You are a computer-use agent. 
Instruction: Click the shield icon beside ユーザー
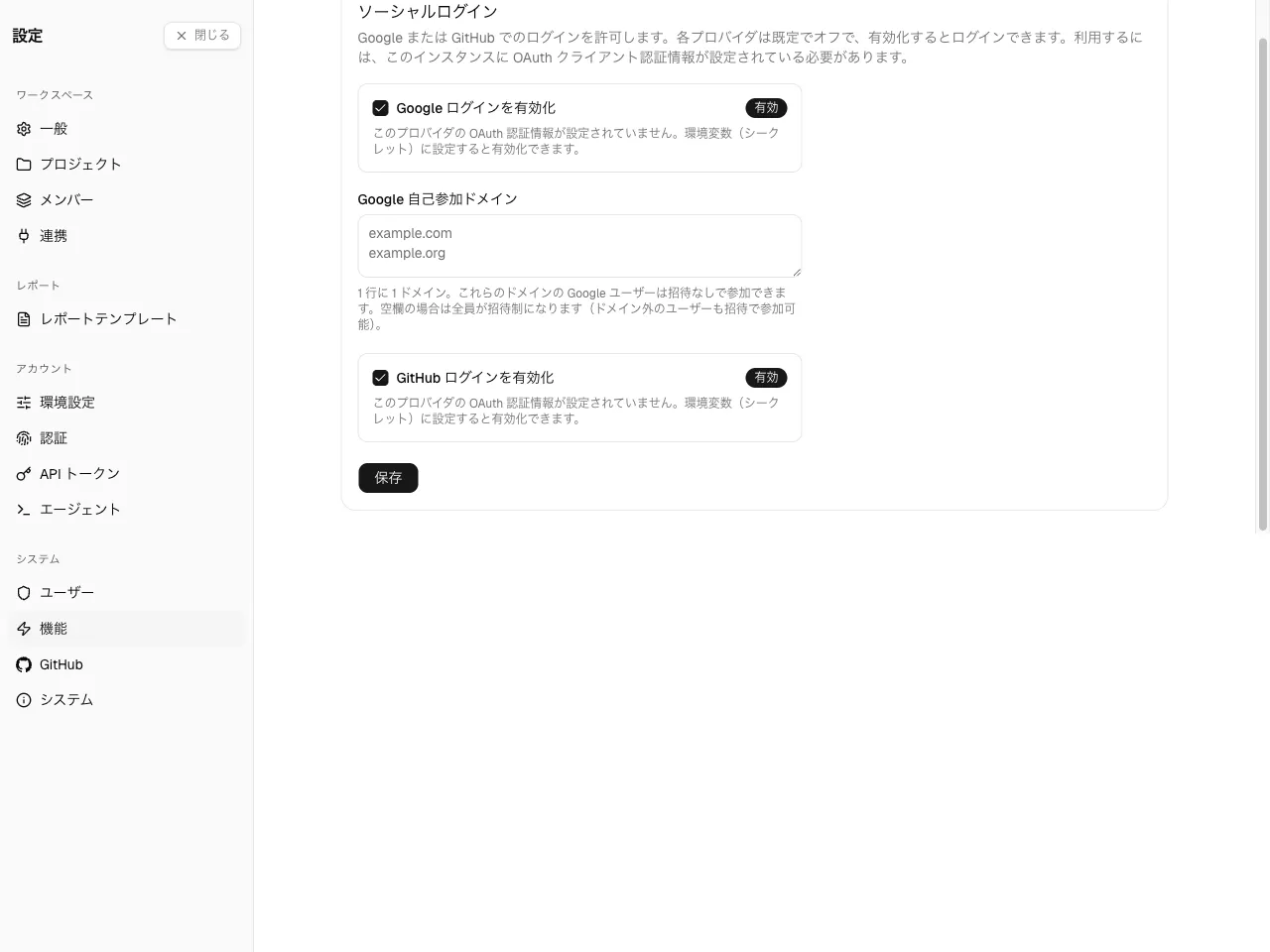click(24, 593)
